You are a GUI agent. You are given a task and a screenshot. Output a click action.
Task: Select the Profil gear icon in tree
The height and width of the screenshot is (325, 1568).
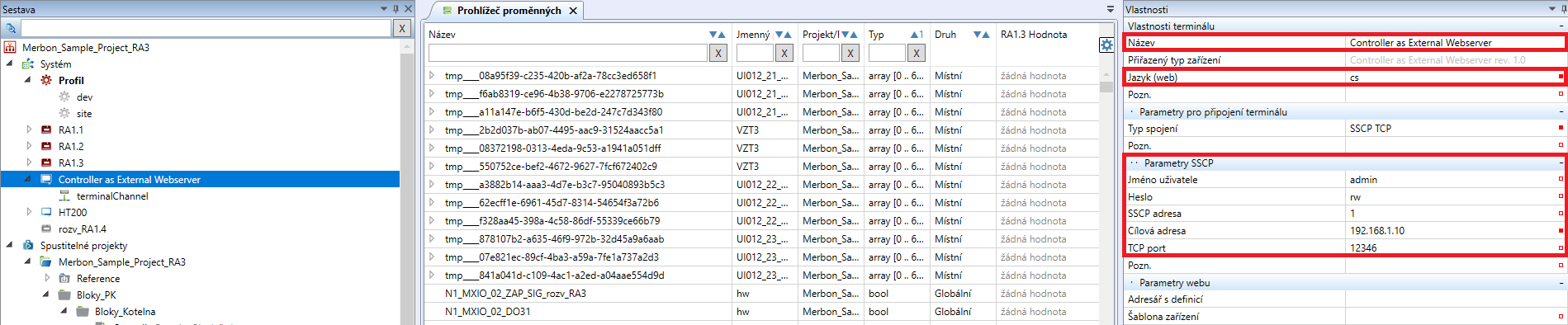tap(46, 80)
